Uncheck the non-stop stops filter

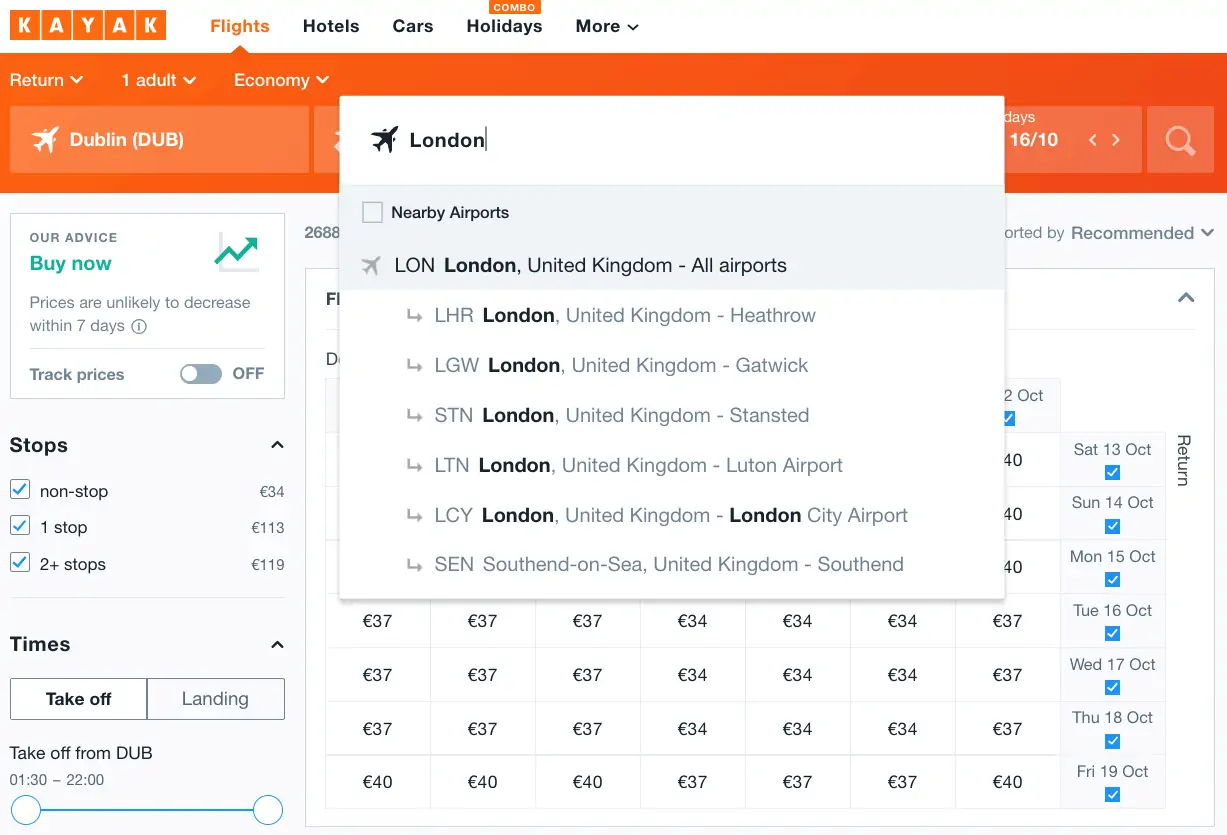[x=20, y=490]
